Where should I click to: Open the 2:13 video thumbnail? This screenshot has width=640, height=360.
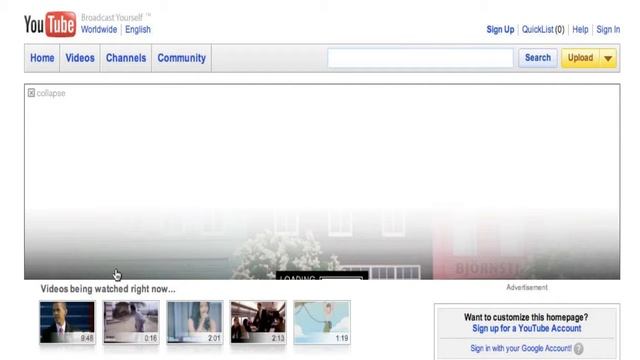[258, 322]
